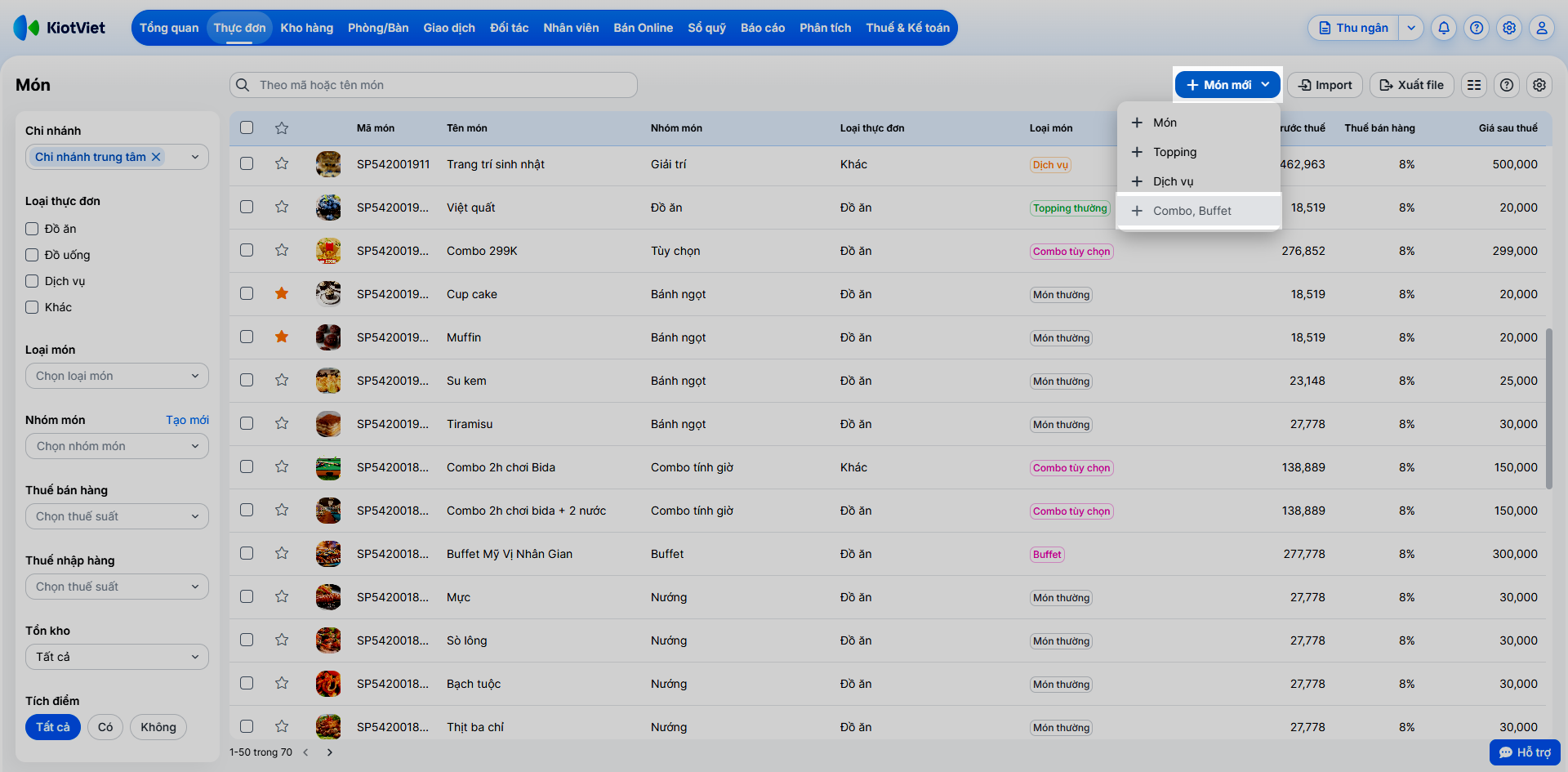1568x772 pixels.
Task: Star the Trang trí sinh nhật item
Action: tap(282, 164)
